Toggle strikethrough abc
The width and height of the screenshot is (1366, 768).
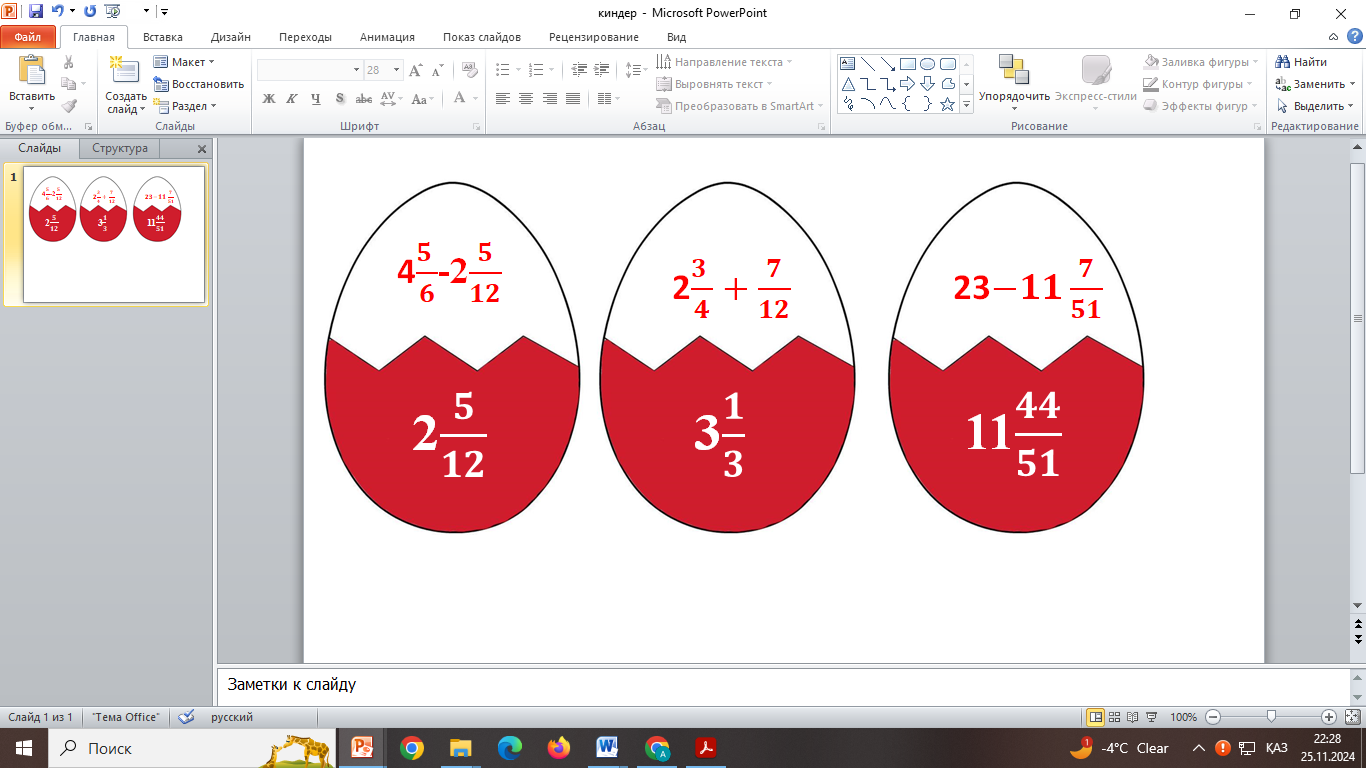coord(364,98)
